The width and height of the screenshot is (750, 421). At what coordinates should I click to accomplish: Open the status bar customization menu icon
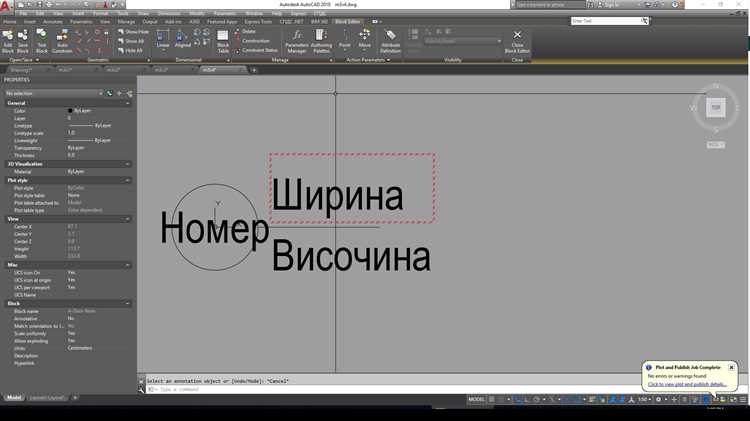pos(743,399)
